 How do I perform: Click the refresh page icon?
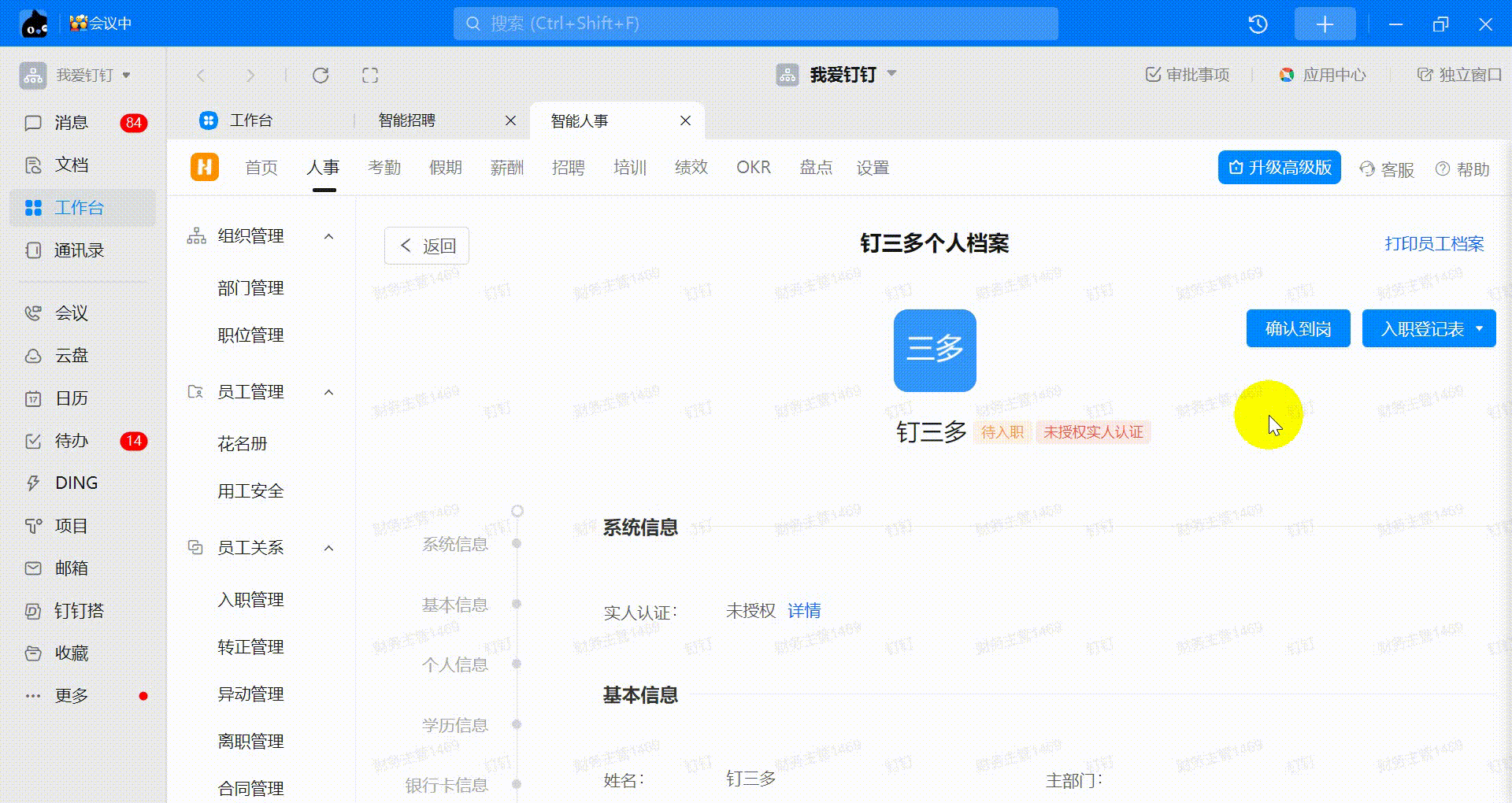click(x=321, y=76)
